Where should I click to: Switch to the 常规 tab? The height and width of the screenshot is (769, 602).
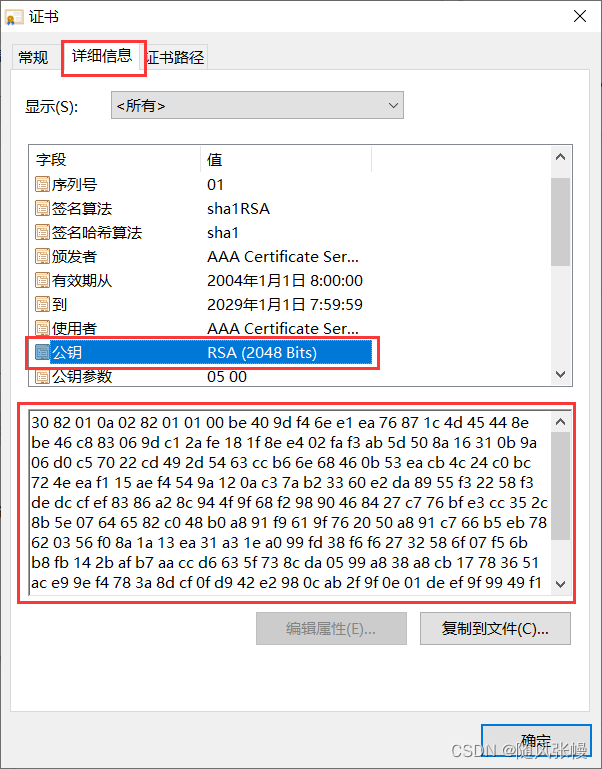(33, 57)
